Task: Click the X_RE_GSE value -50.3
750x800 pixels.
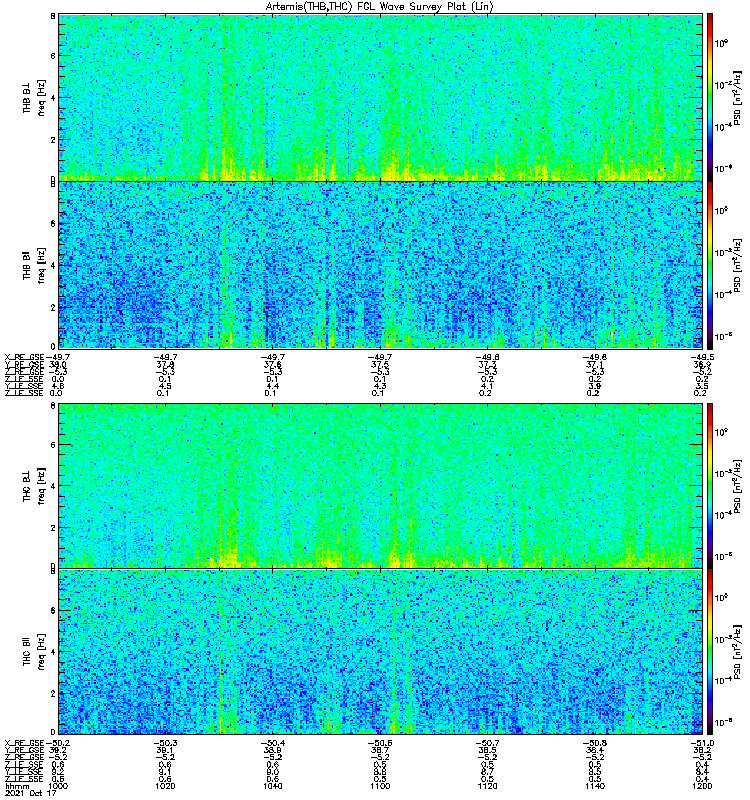Action: click(x=165, y=743)
